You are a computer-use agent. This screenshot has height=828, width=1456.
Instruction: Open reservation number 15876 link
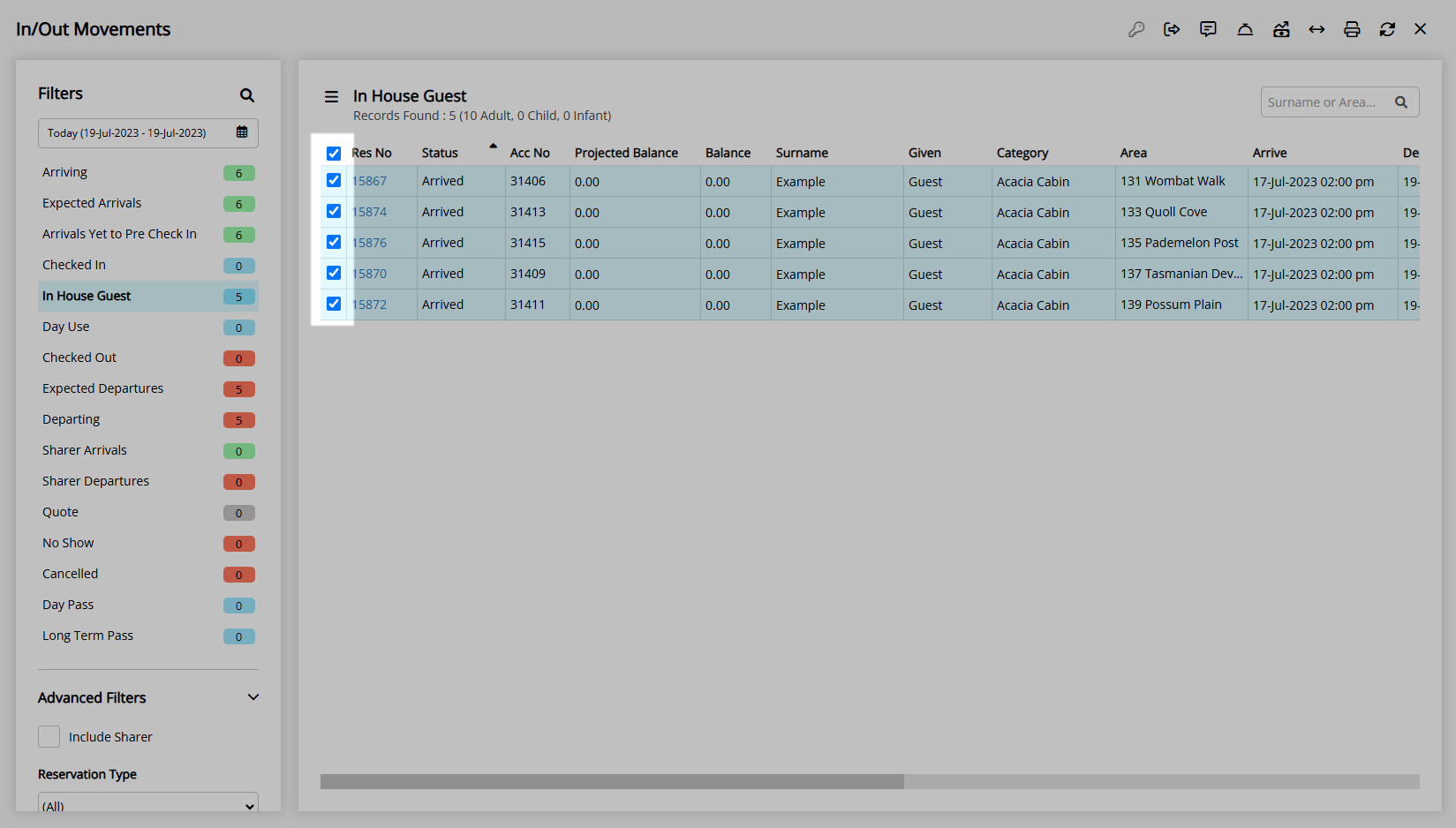(370, 243)
